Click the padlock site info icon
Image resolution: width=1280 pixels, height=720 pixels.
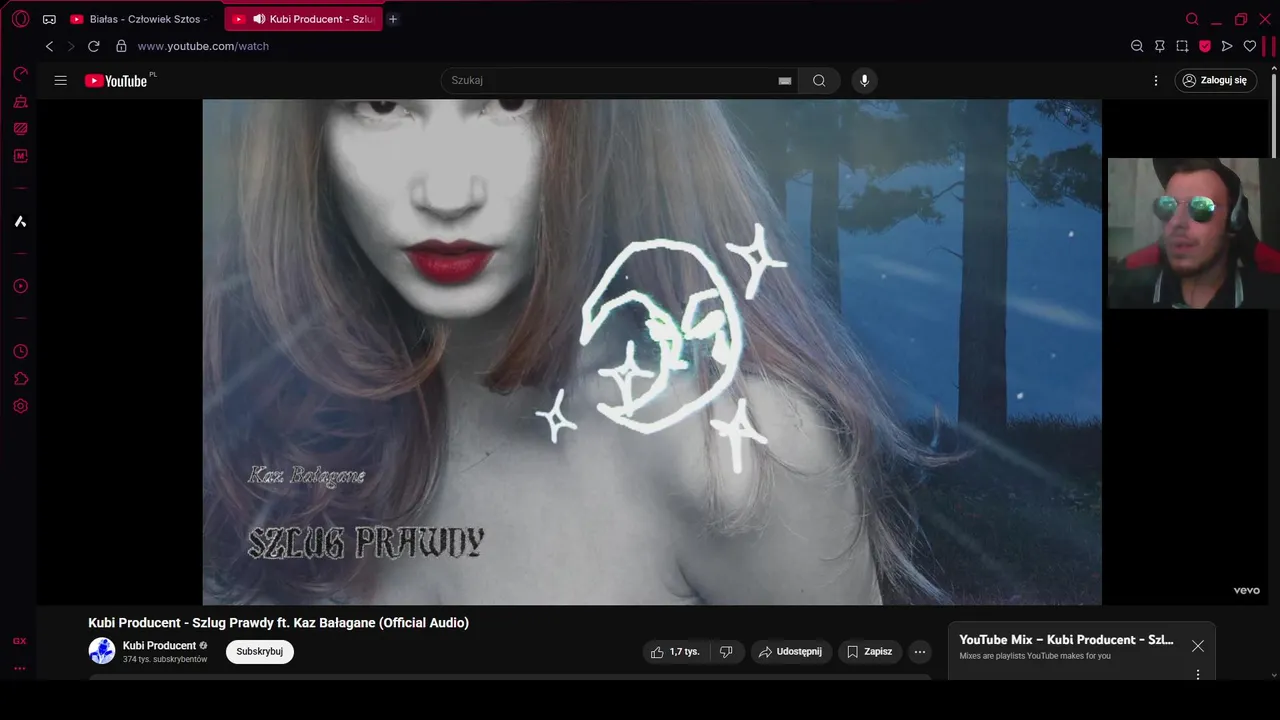tap(121, 46)
